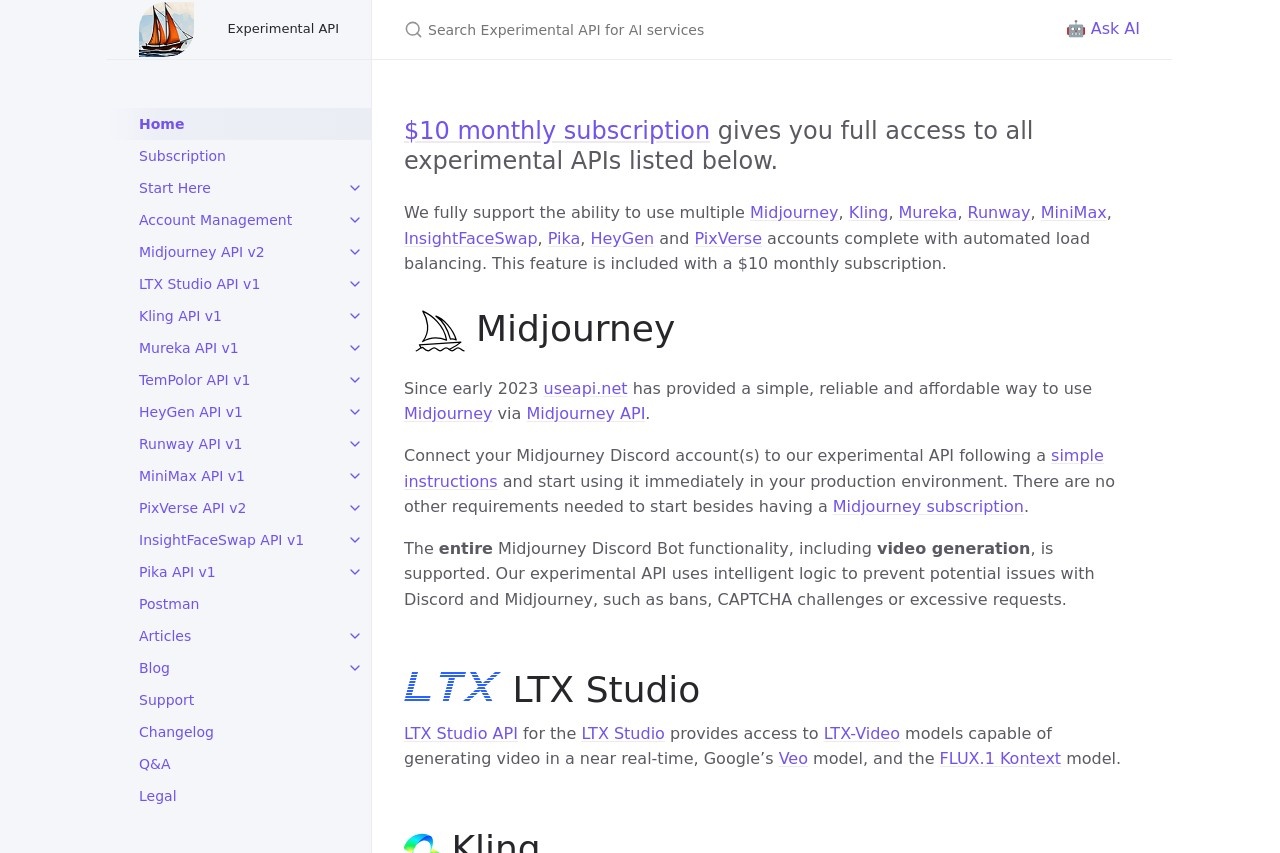This screenshot has width=1280, height=853.
Task: Open Start Here sidebar link
Action: (x=175, y=188)
